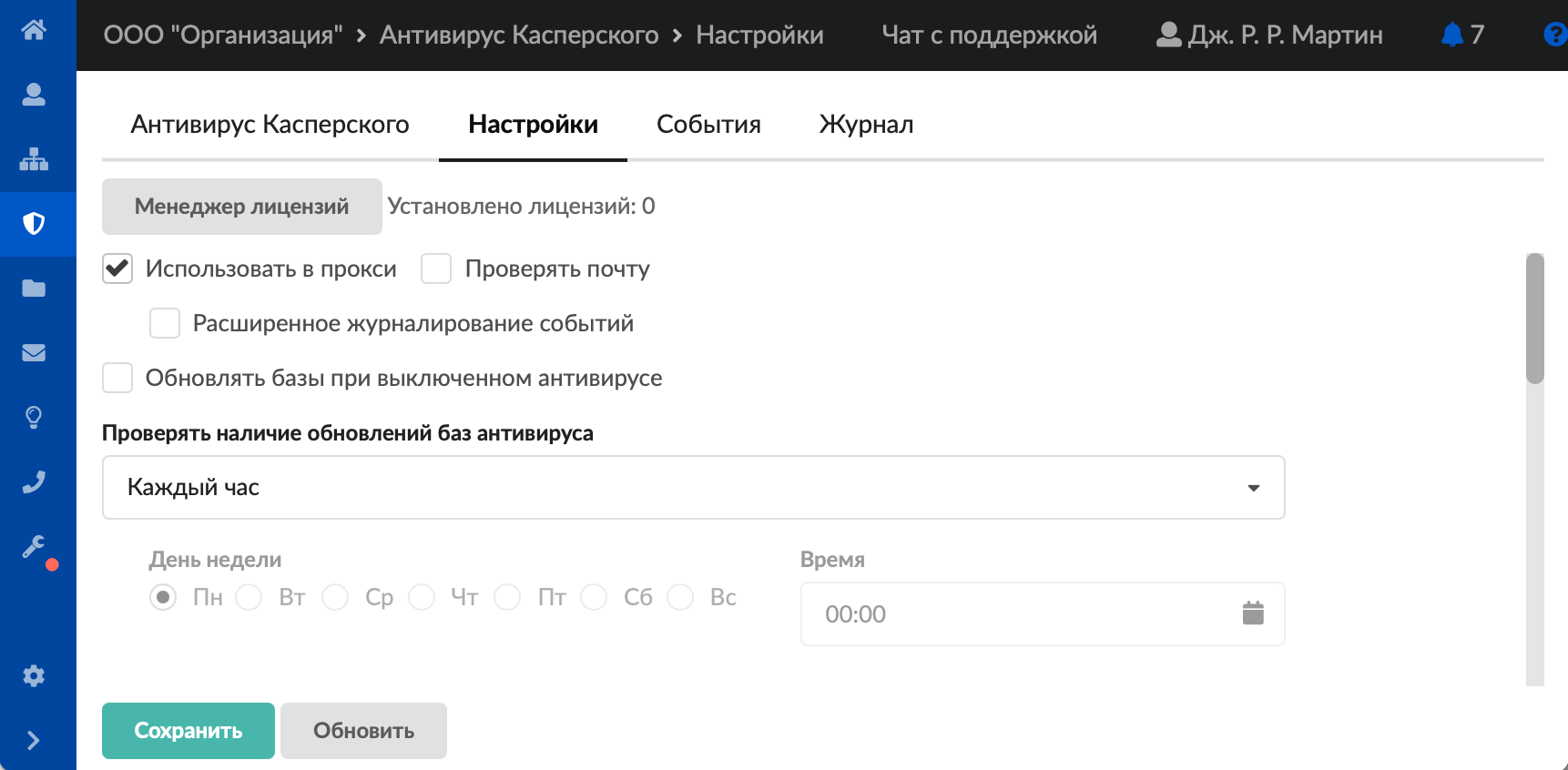Select the Вт weekday radio button

click(x=249, y=597)
